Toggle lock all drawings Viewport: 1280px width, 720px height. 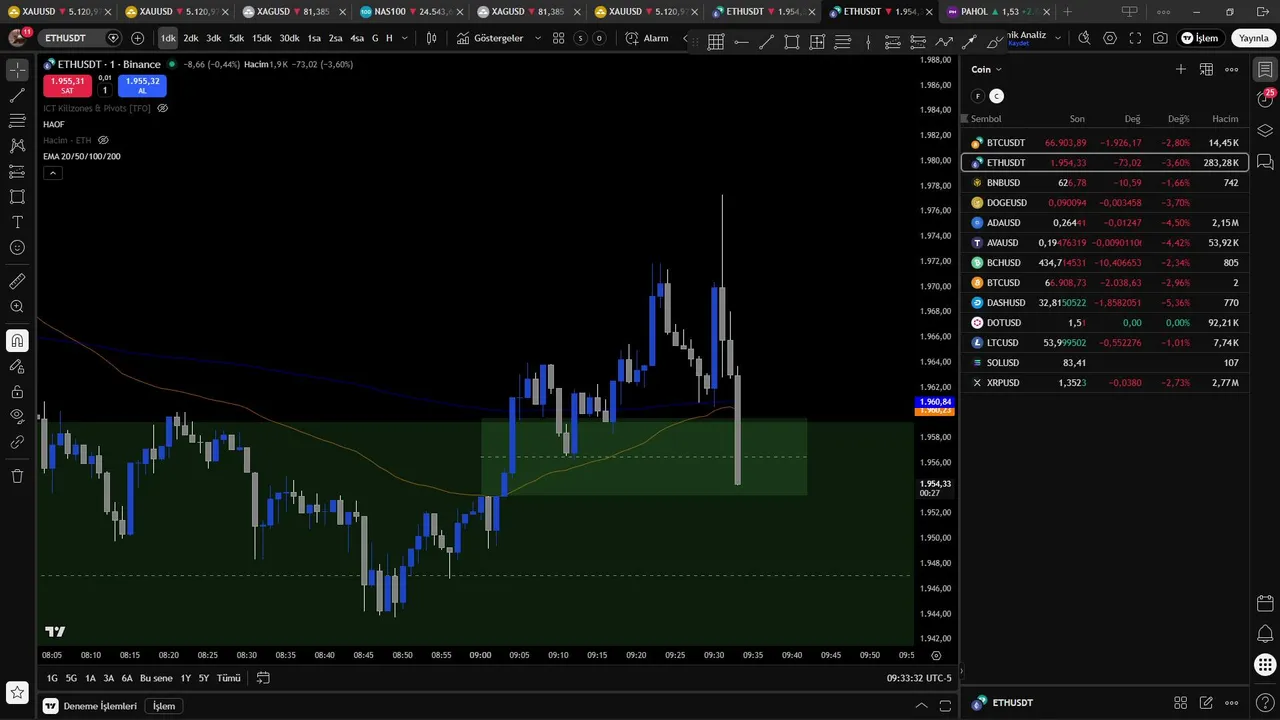point(17,391)
